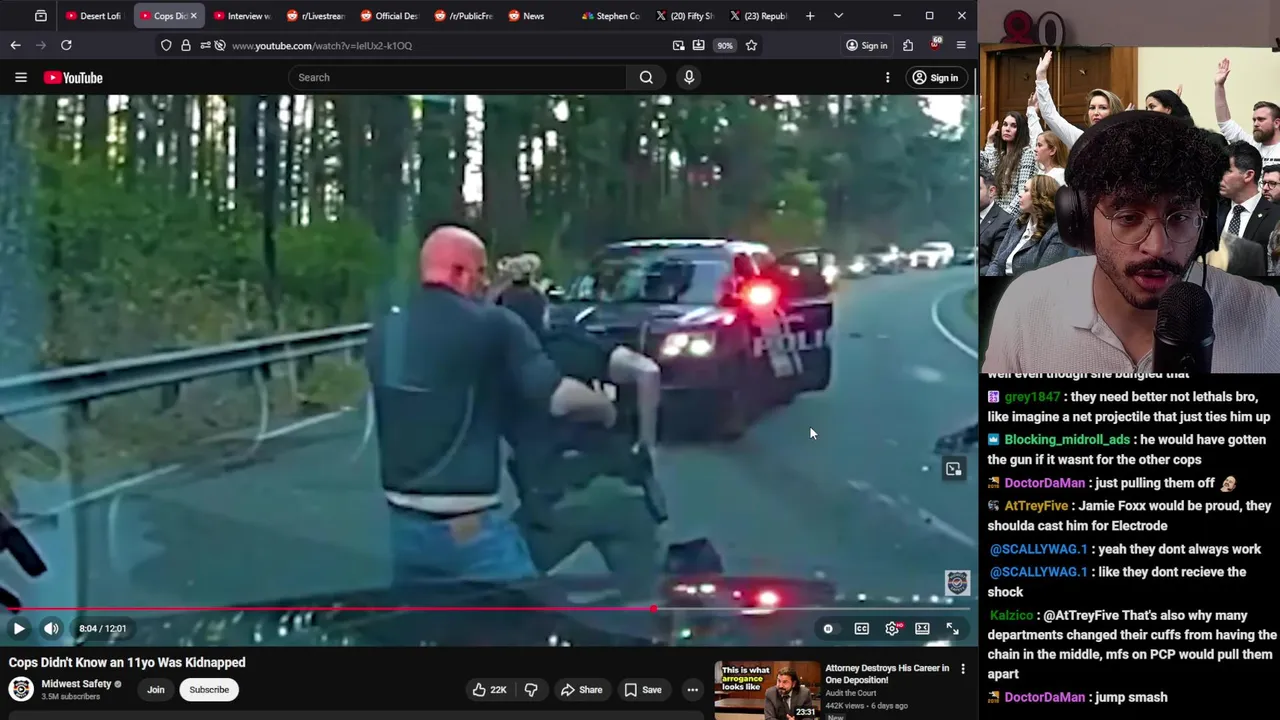Show site information via padlock icon

pos(186,45)
